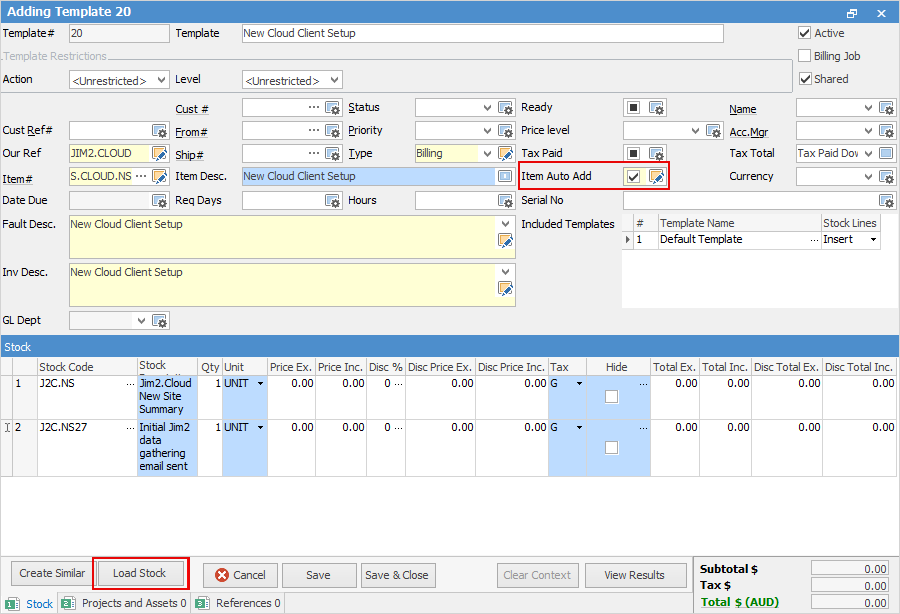Click settings icon beside Serial No field
Screen dimensions: 900x614
886,200
